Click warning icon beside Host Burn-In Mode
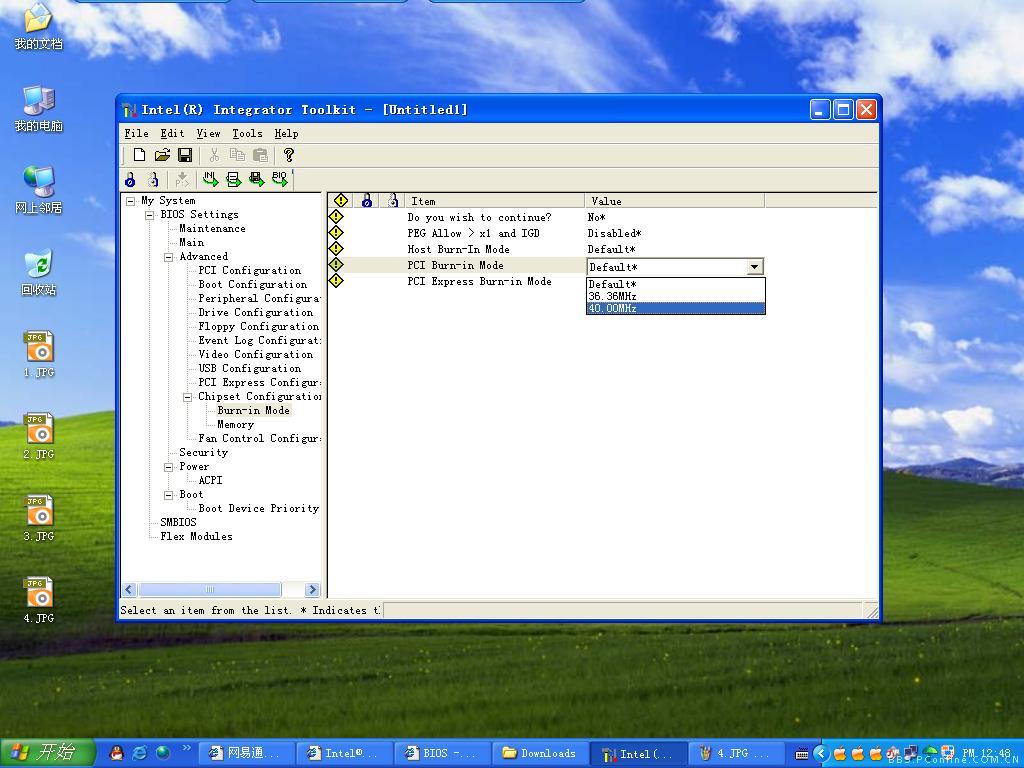 click(x=336, y=249)
